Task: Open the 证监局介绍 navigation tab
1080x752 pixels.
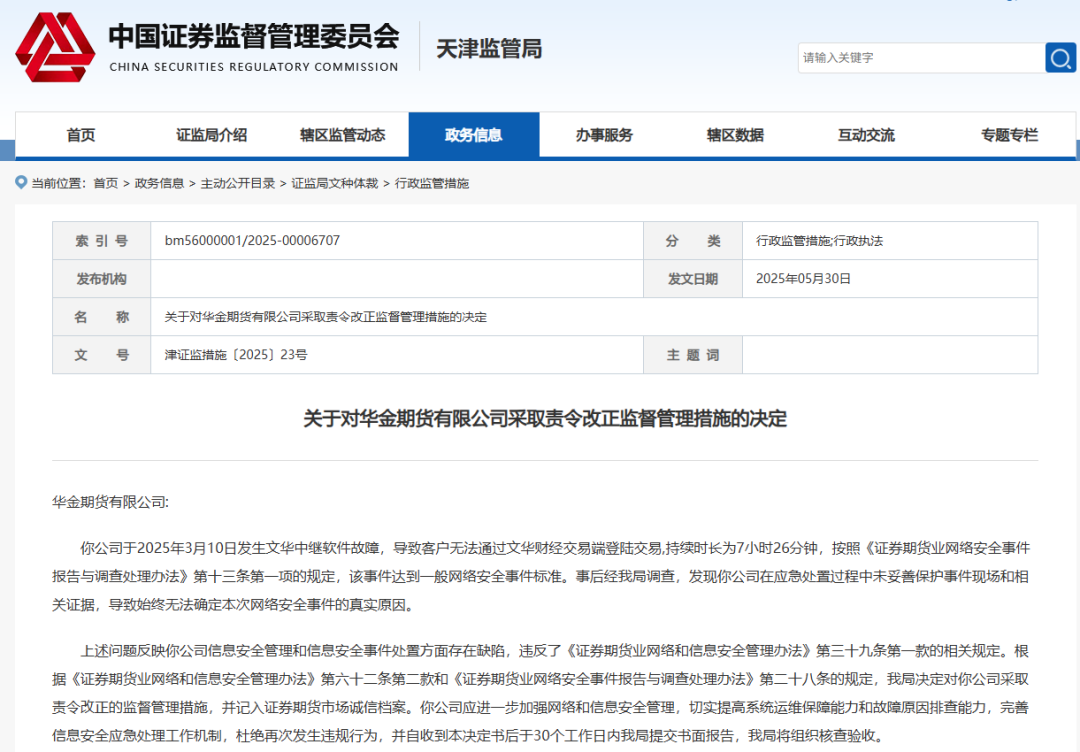Action: coord(212,135)
